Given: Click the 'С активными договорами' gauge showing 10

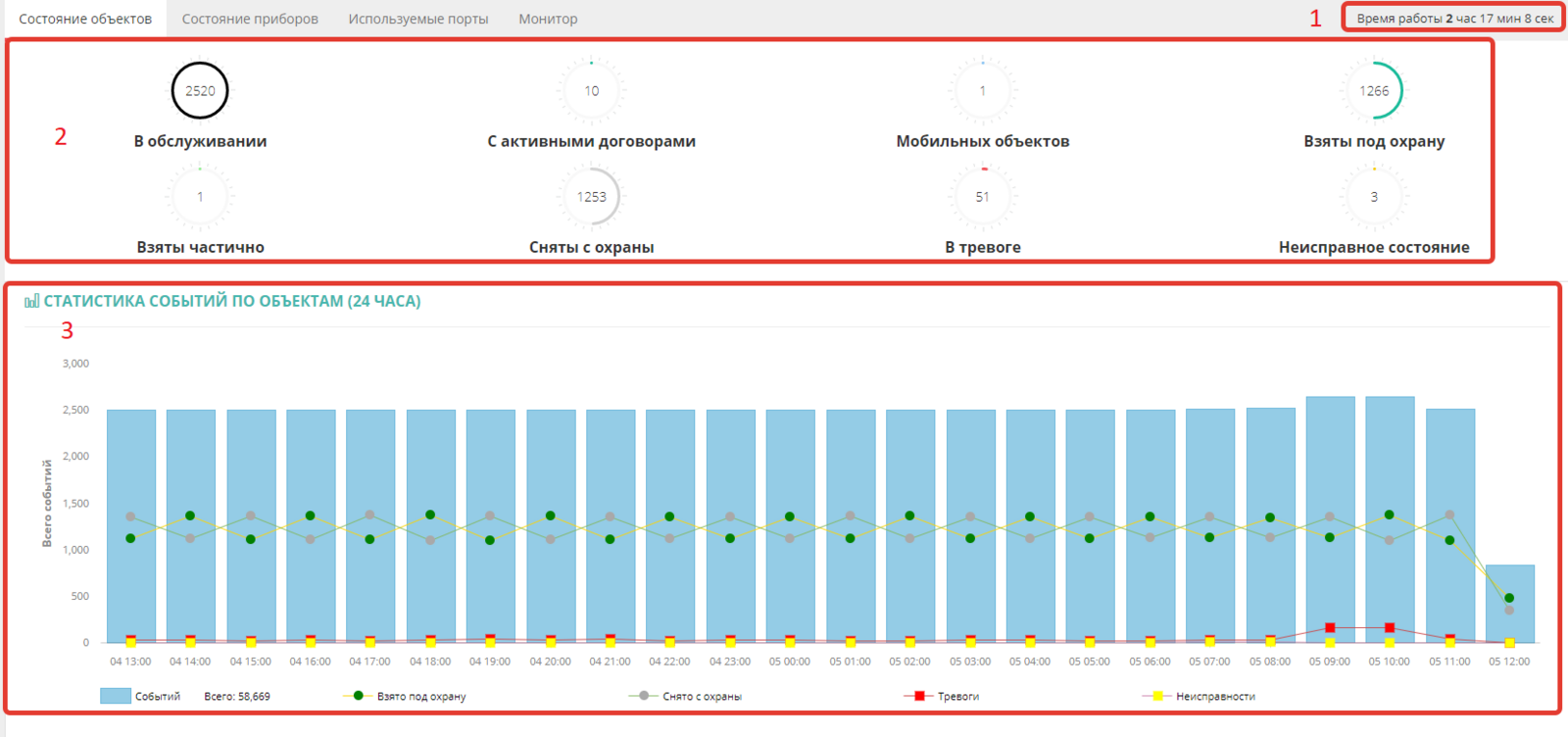Looking at the screenshot, I should point(591,91).
